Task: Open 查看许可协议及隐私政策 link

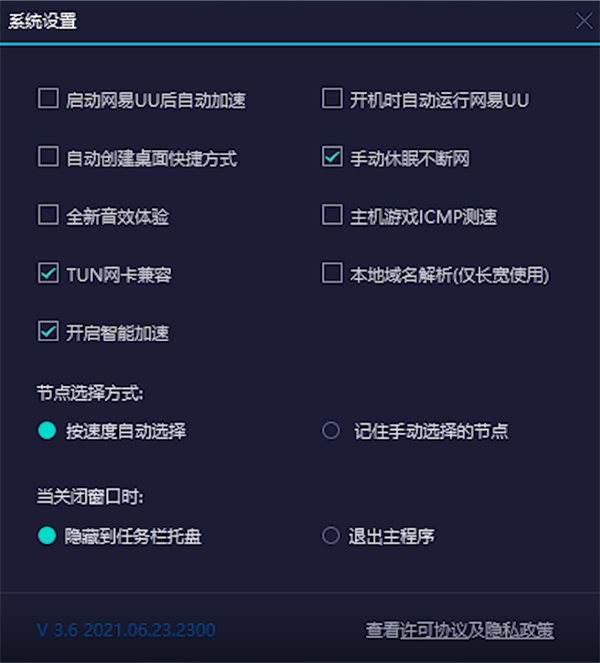Action: pyautogui.click(x=460, y=630)
